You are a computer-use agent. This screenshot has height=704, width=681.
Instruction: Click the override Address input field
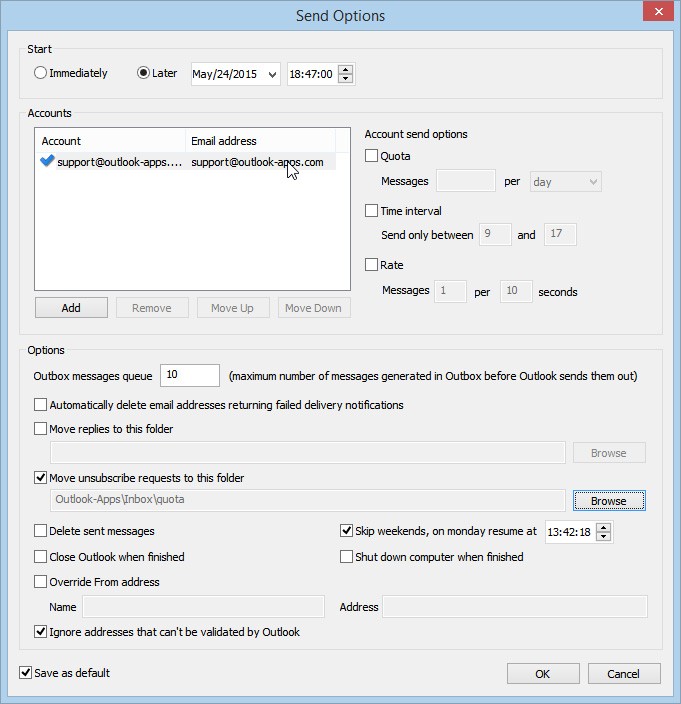click(x=515, y=607)
